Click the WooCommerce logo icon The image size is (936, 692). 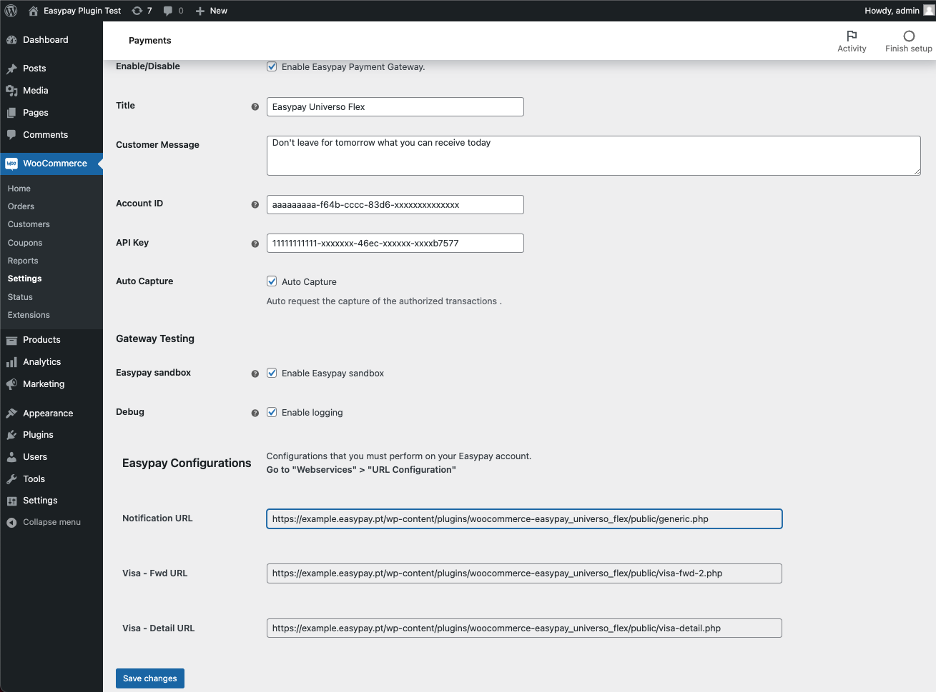pos(11,164)
